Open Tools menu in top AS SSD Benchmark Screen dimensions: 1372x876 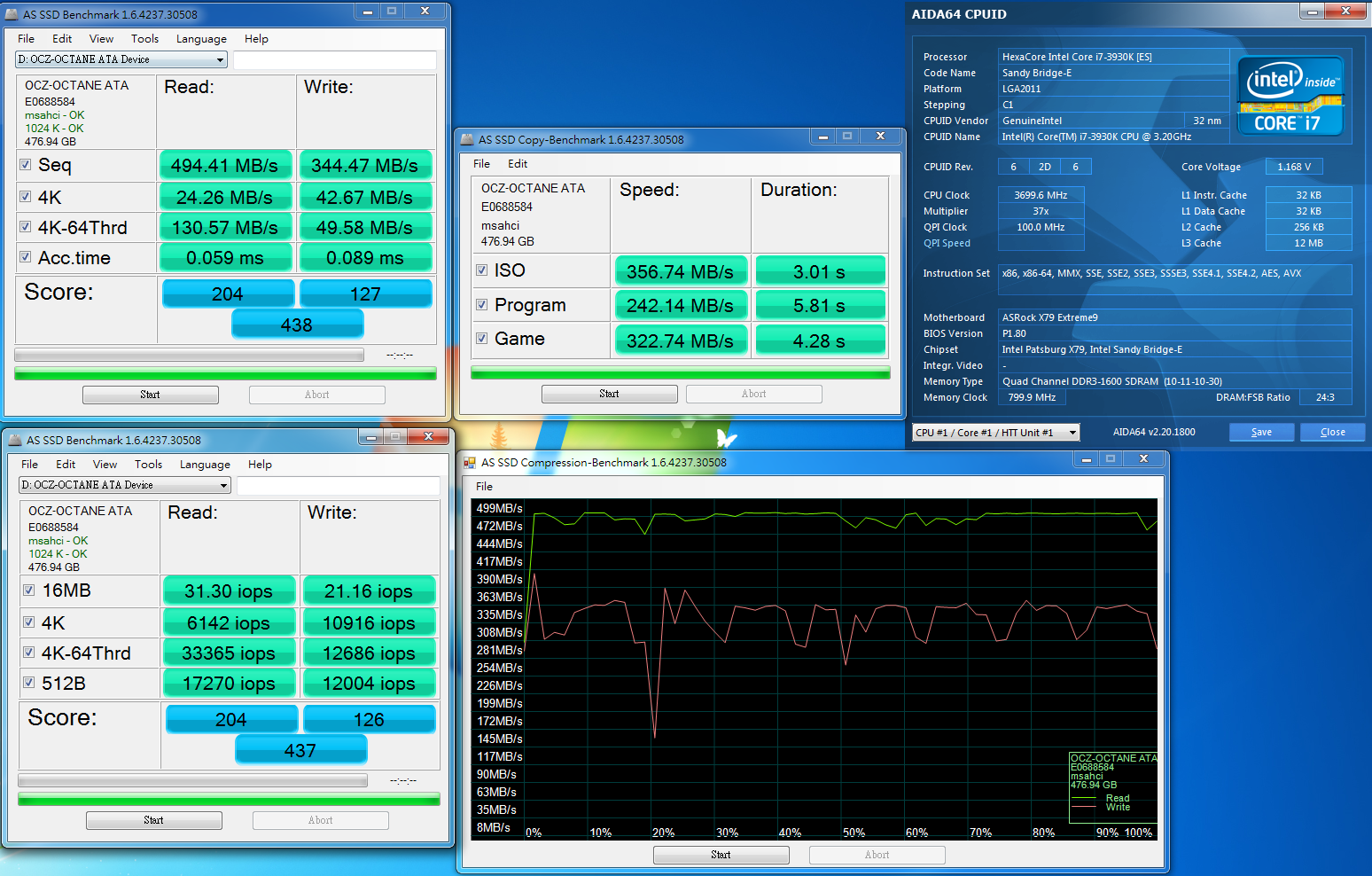pos(144,38)
